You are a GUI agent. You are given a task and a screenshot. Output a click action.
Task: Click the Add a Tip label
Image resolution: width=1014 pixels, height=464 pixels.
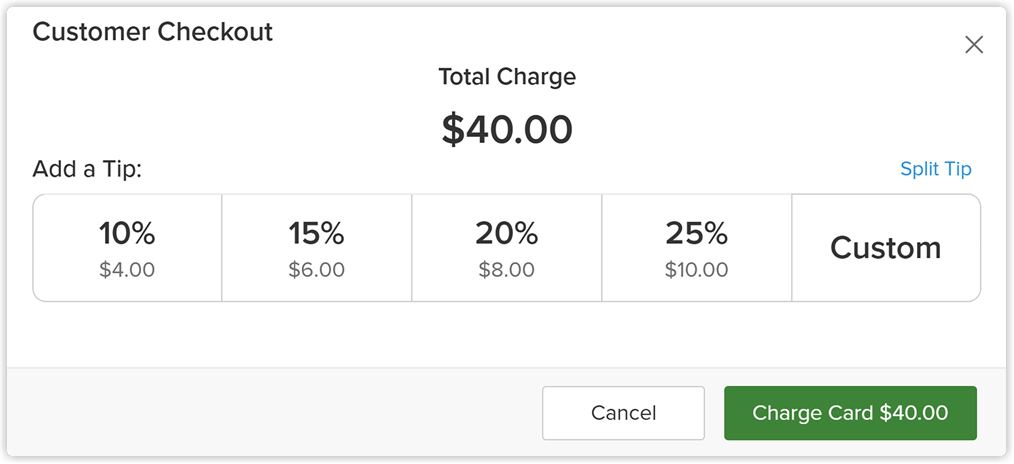coord(87,169)
